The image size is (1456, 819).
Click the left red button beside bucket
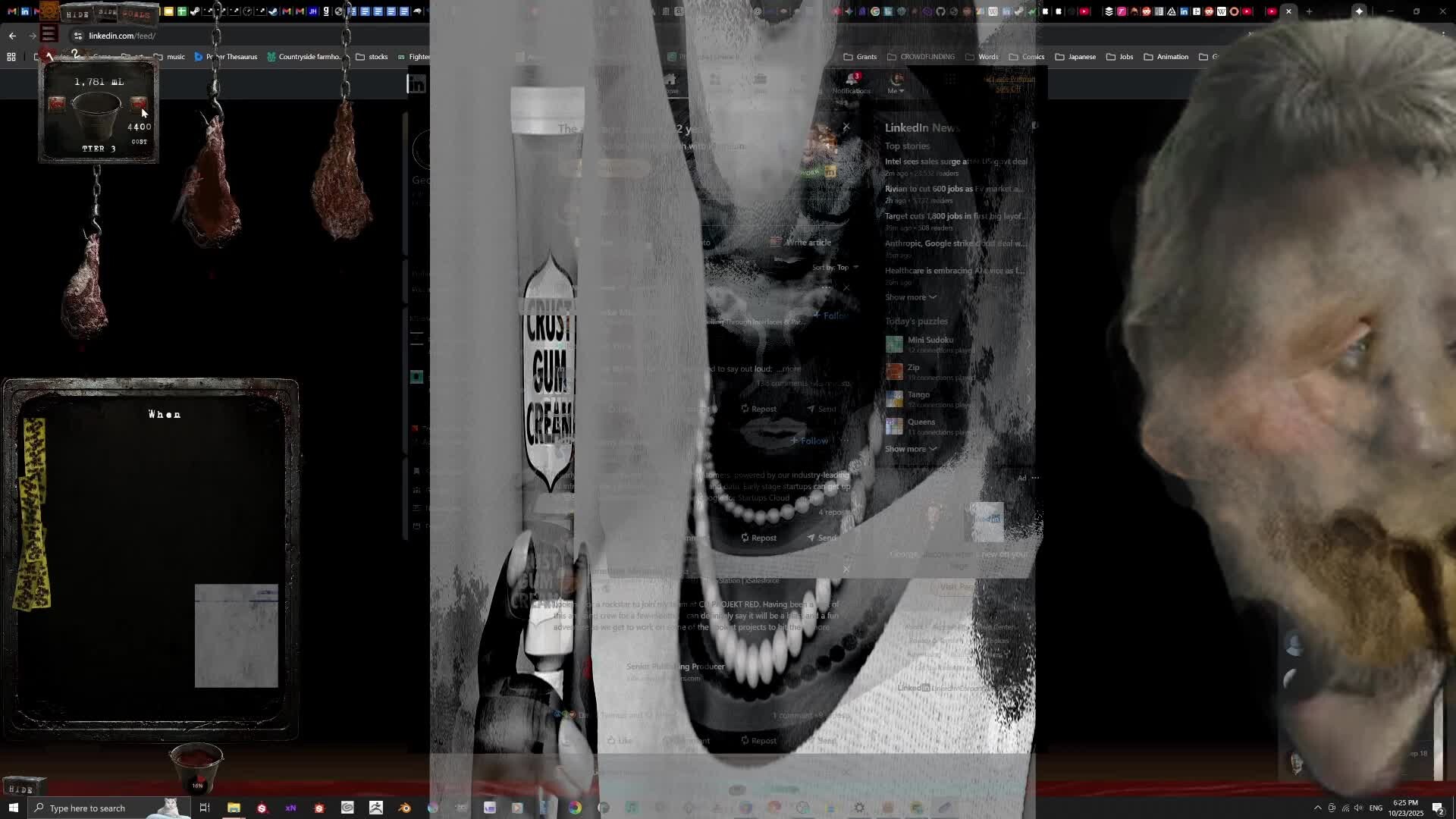(x=57, y=104)
